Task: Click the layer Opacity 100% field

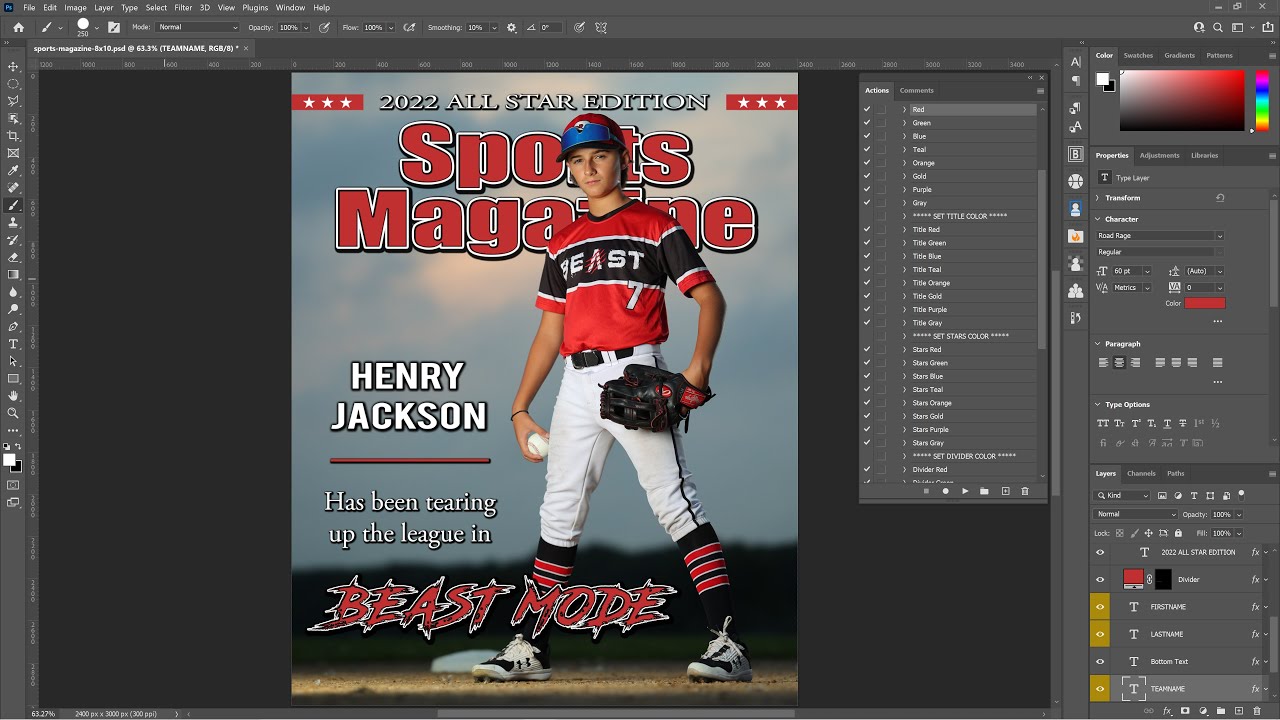Action: tap(1221, 514)
